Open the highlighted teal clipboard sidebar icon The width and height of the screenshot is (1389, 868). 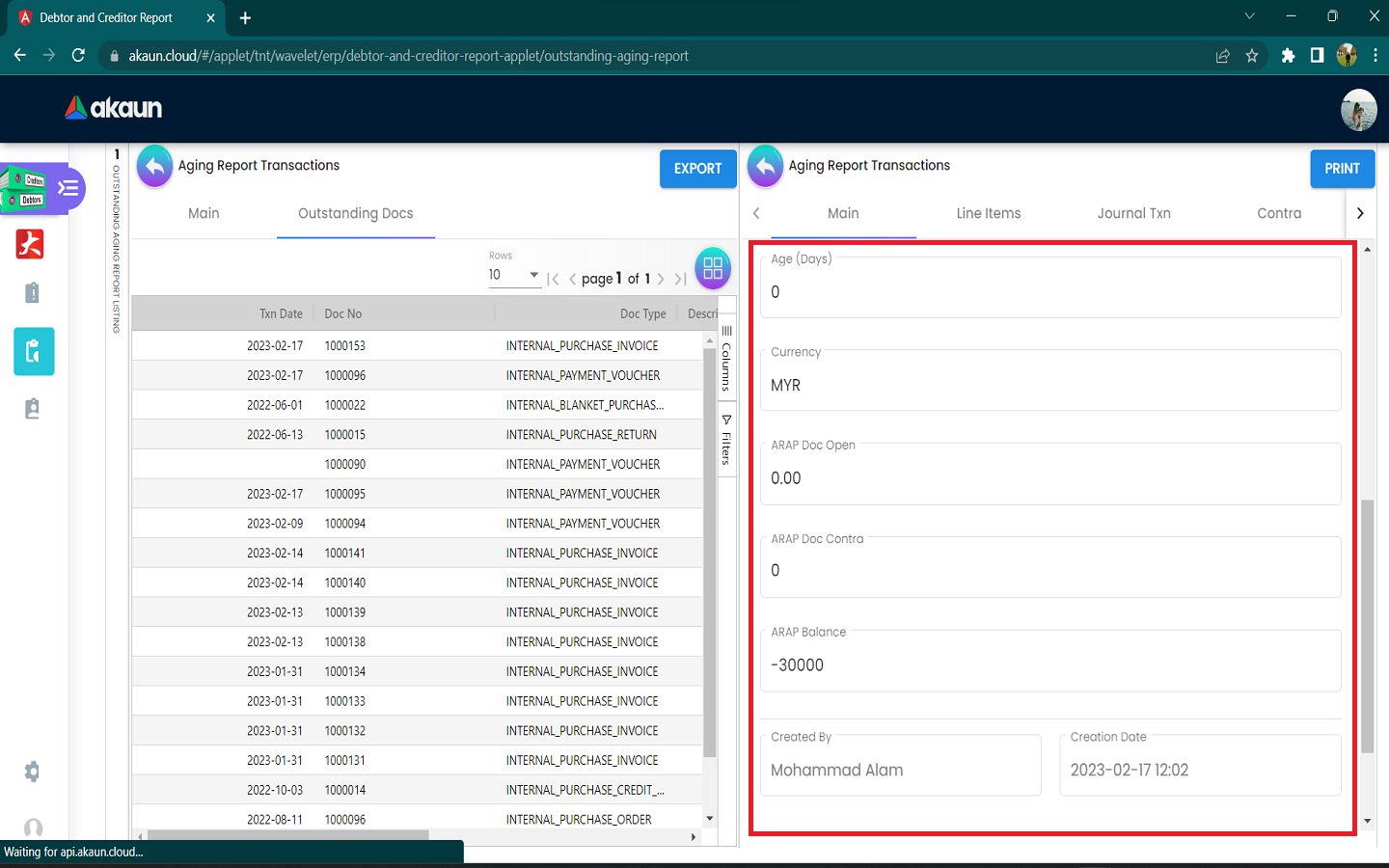point(34,351)
